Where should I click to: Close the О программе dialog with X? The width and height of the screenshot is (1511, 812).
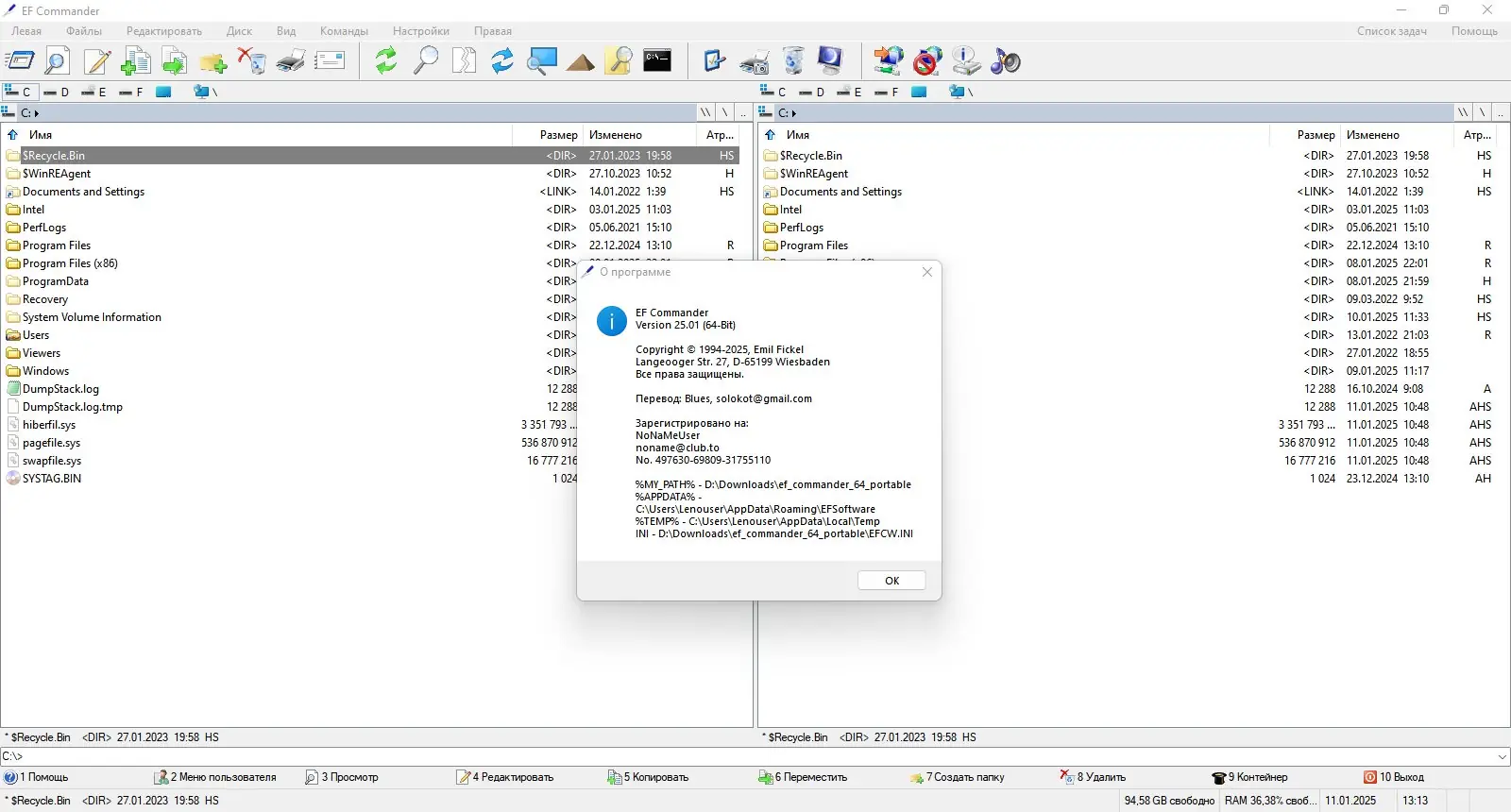coord(927,272)
